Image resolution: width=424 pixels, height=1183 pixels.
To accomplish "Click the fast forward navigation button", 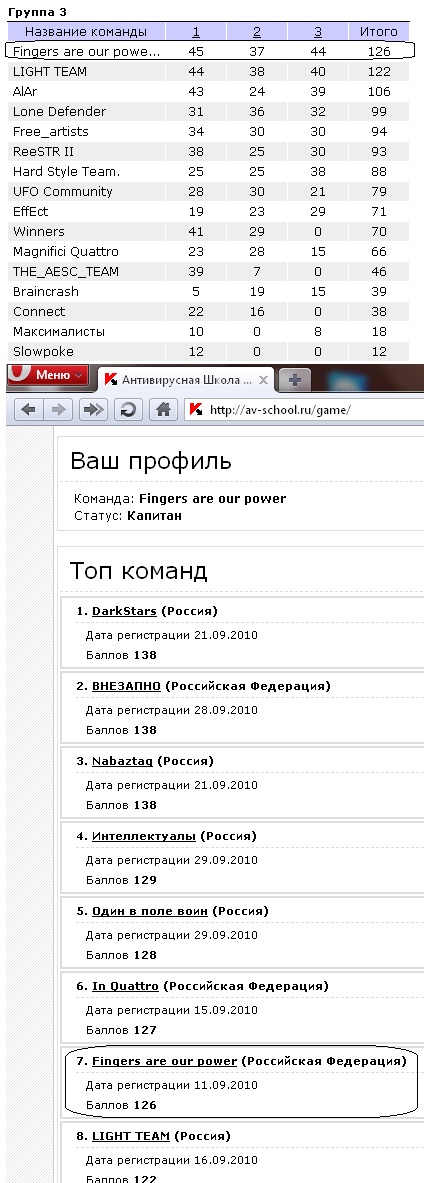I will pos(93,410).
